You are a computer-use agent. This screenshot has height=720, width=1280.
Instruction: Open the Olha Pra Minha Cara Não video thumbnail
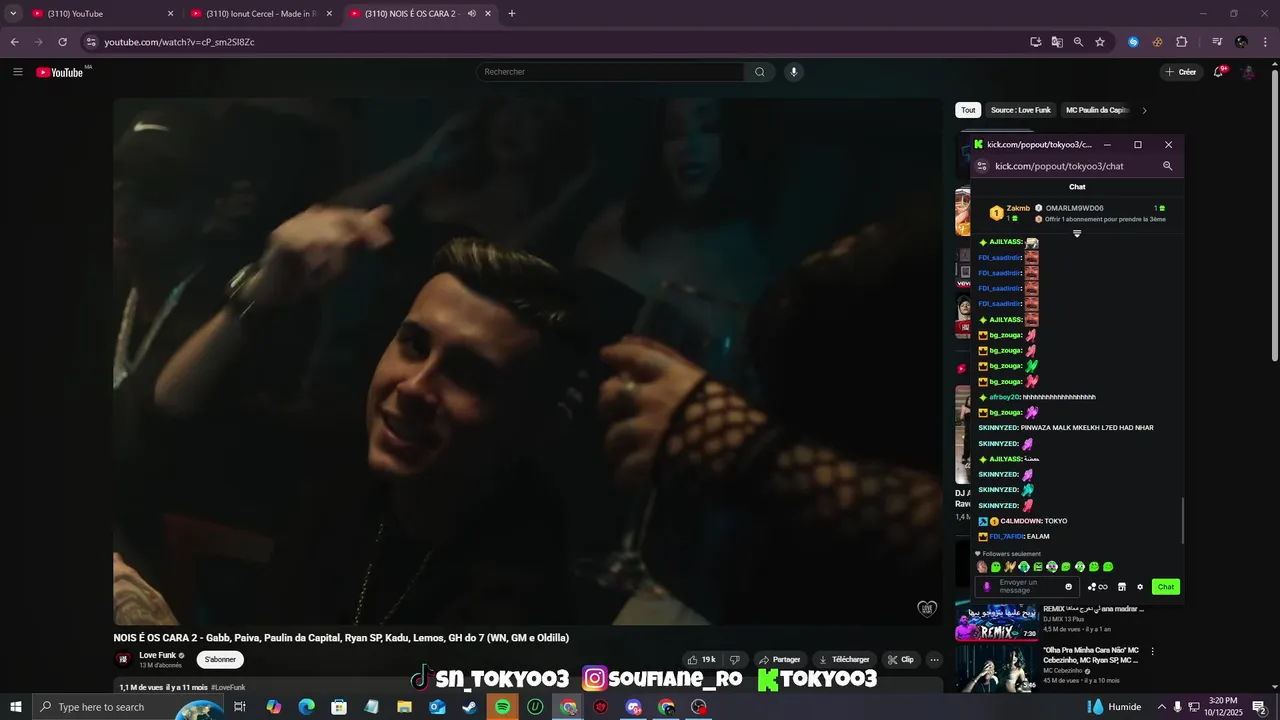(x=998, y=669)
